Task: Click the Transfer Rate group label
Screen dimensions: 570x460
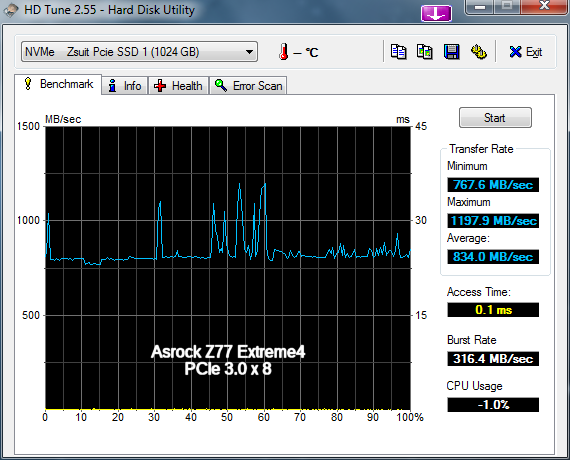Action: point(481,149)
